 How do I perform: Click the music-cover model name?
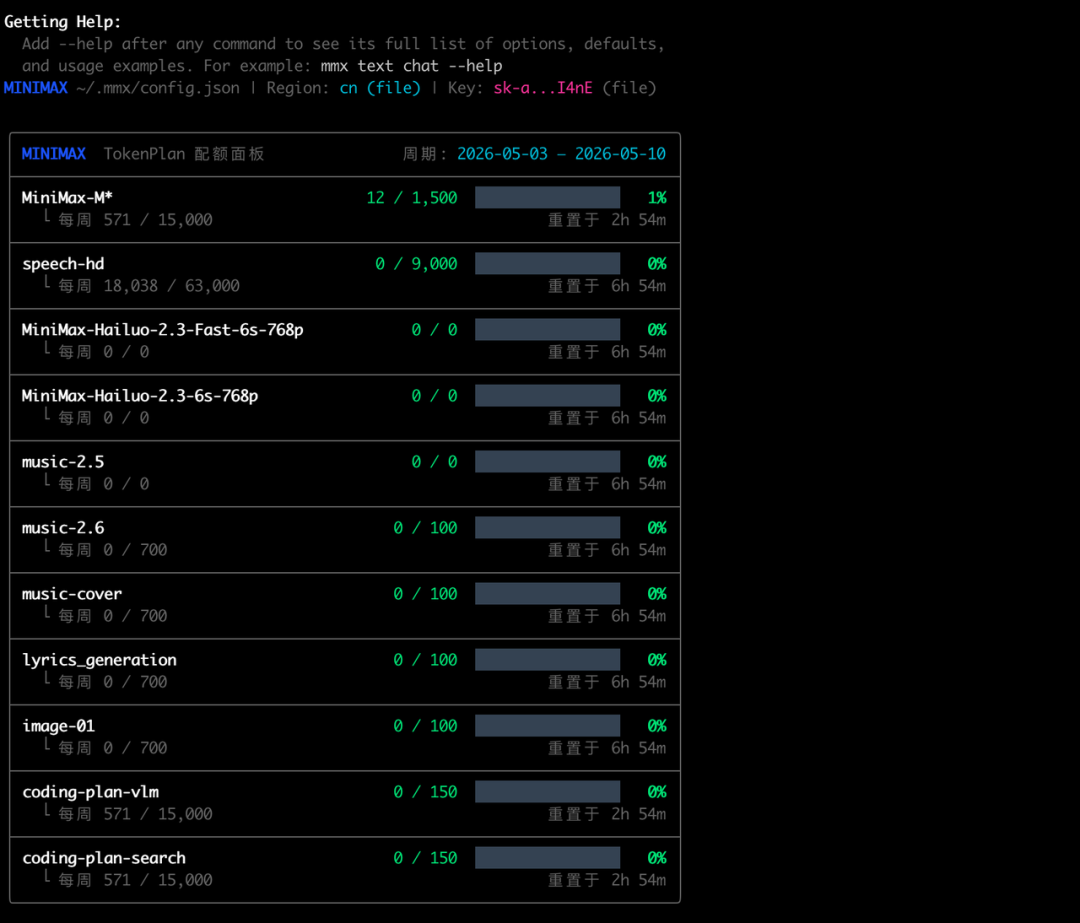[72, 594]
